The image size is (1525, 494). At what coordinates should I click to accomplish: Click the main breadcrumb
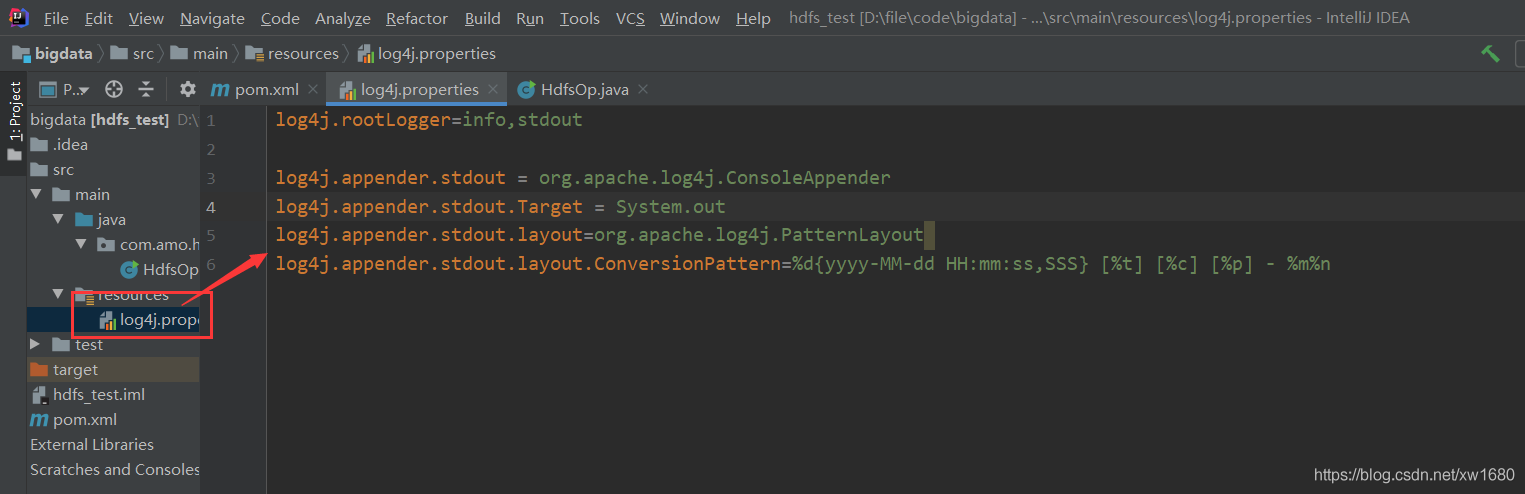pos(200,54)
